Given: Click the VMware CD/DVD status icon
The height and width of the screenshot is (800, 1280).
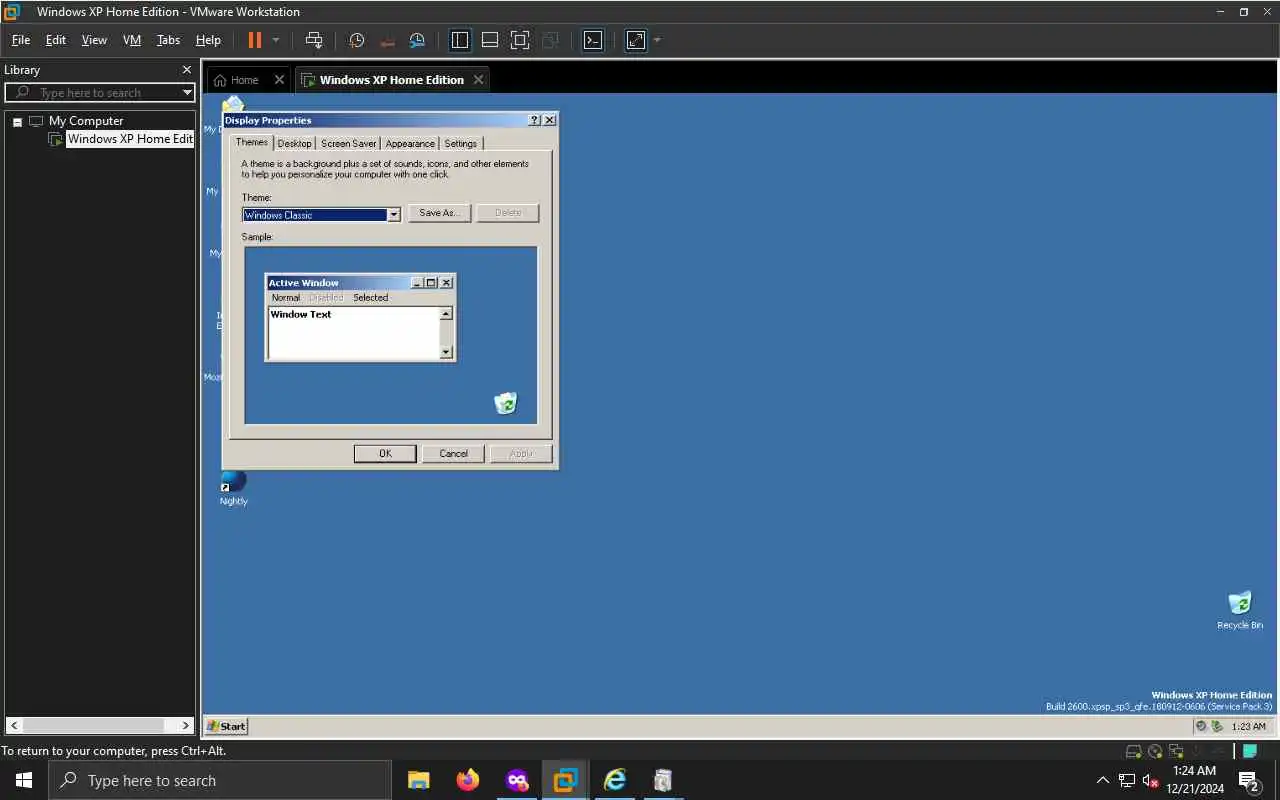Looking at the screenshot, I should pos(1155,751).
